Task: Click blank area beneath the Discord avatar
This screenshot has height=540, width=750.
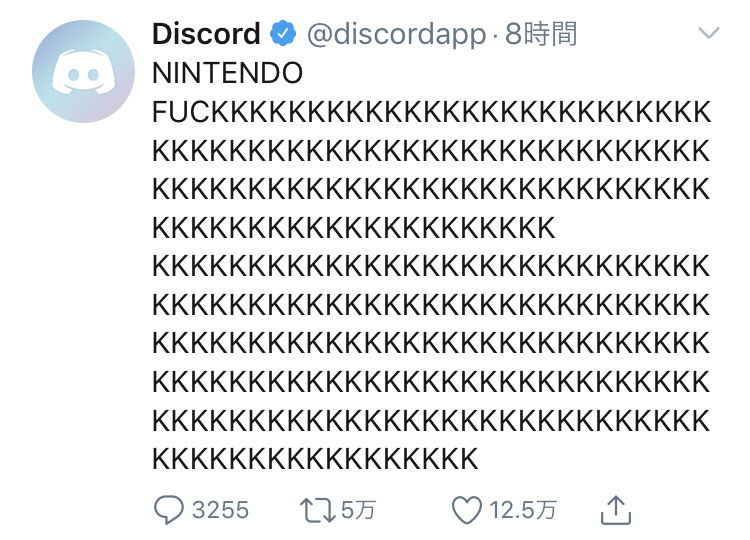Action: coord(83,287)
